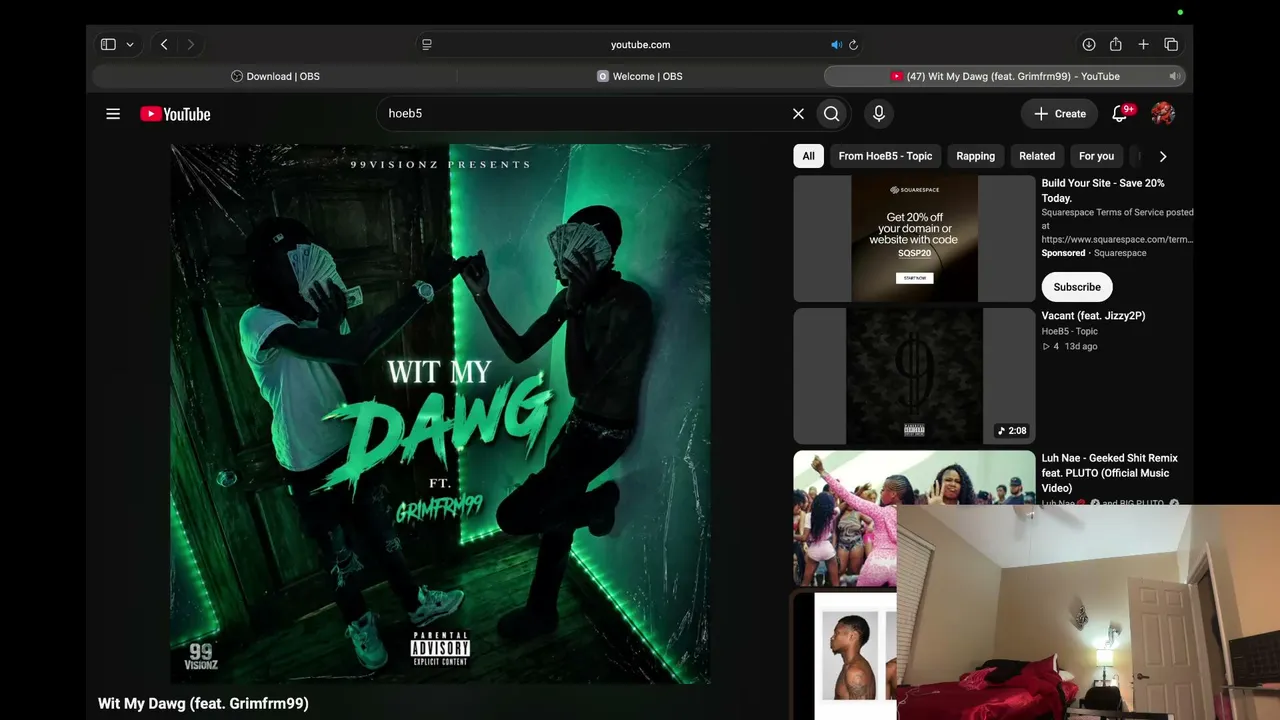
Task: Select the Wit My Dawg YouTube tab
Action: (x=1005, y=76)
